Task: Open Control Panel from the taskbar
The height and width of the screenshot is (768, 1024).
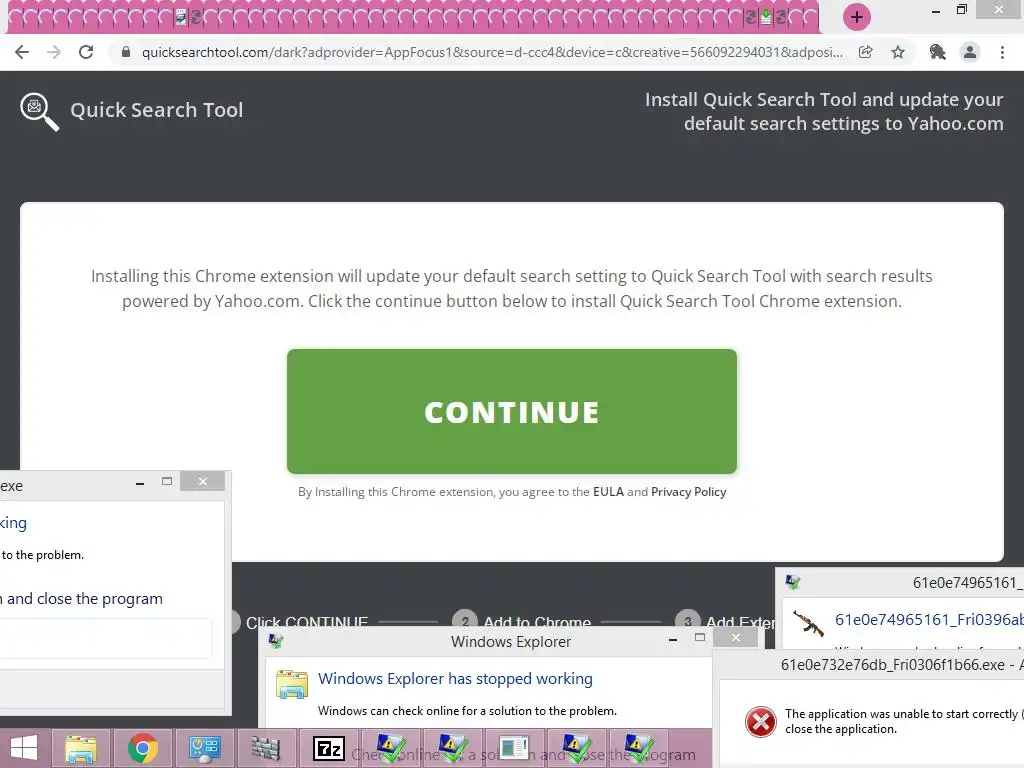Action: (x=204, y=748)
